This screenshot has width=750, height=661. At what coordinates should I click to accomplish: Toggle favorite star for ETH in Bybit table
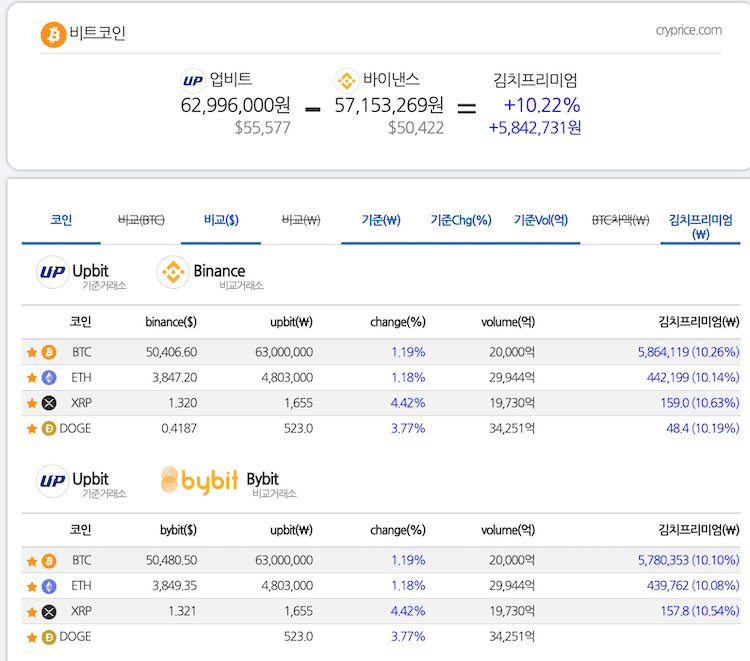coord(32,586)
